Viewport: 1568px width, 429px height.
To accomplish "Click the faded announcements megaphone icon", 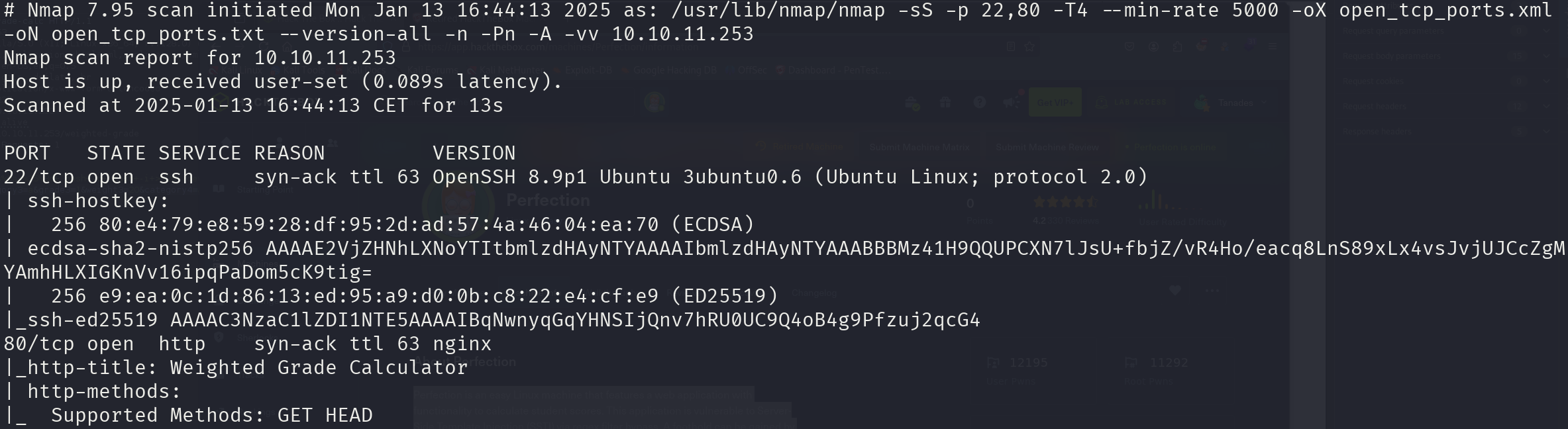I will point(1010,103).
